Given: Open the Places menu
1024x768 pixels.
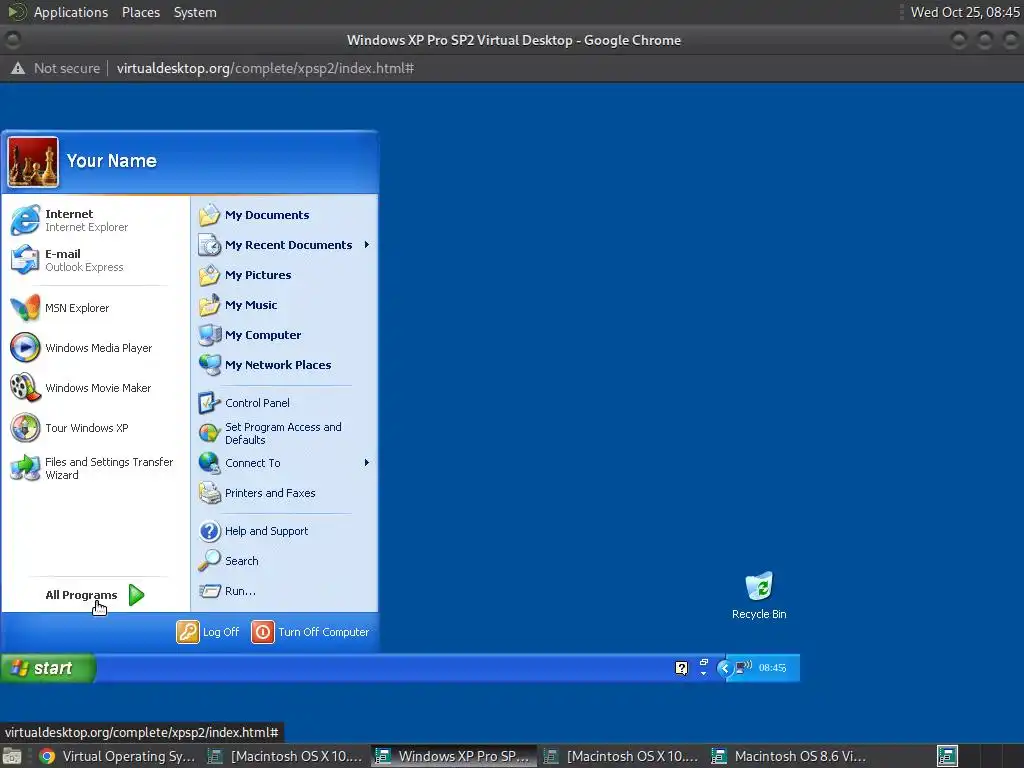Looking at the screenshot, I should point(140,12).
